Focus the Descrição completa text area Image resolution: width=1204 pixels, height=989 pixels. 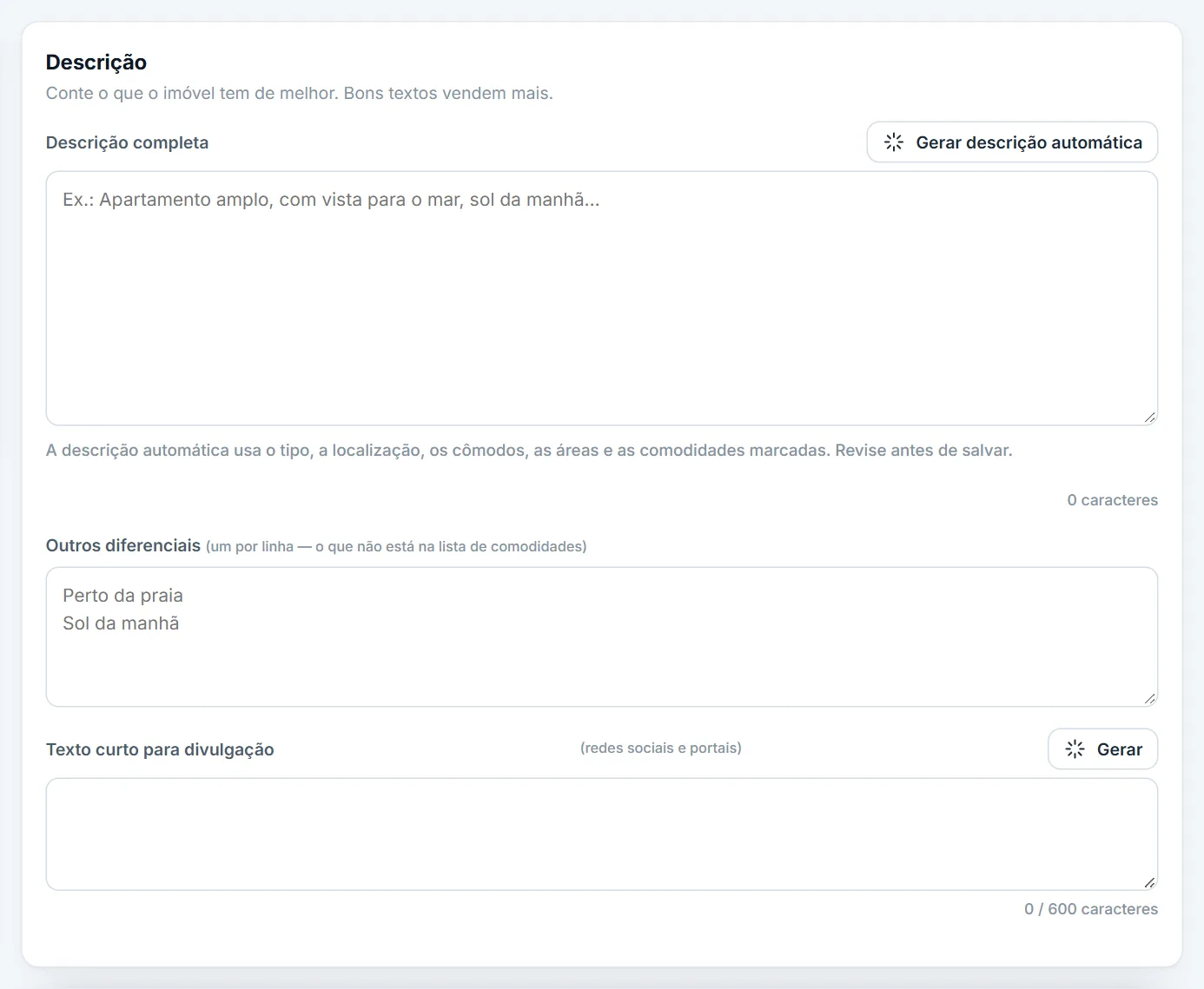coord(602,298)
